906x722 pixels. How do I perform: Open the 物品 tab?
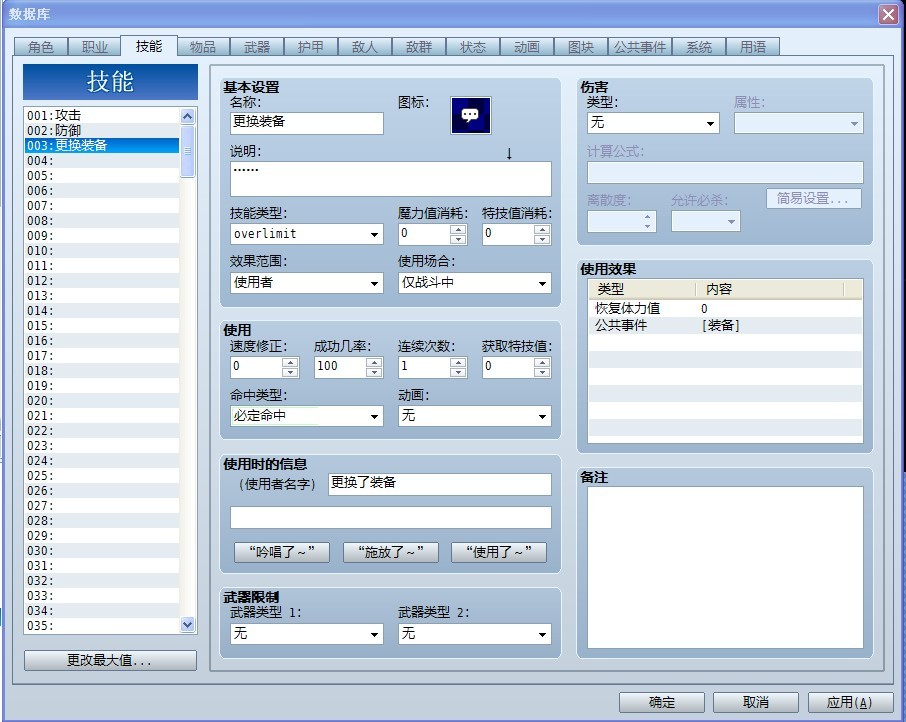(203, 47)
